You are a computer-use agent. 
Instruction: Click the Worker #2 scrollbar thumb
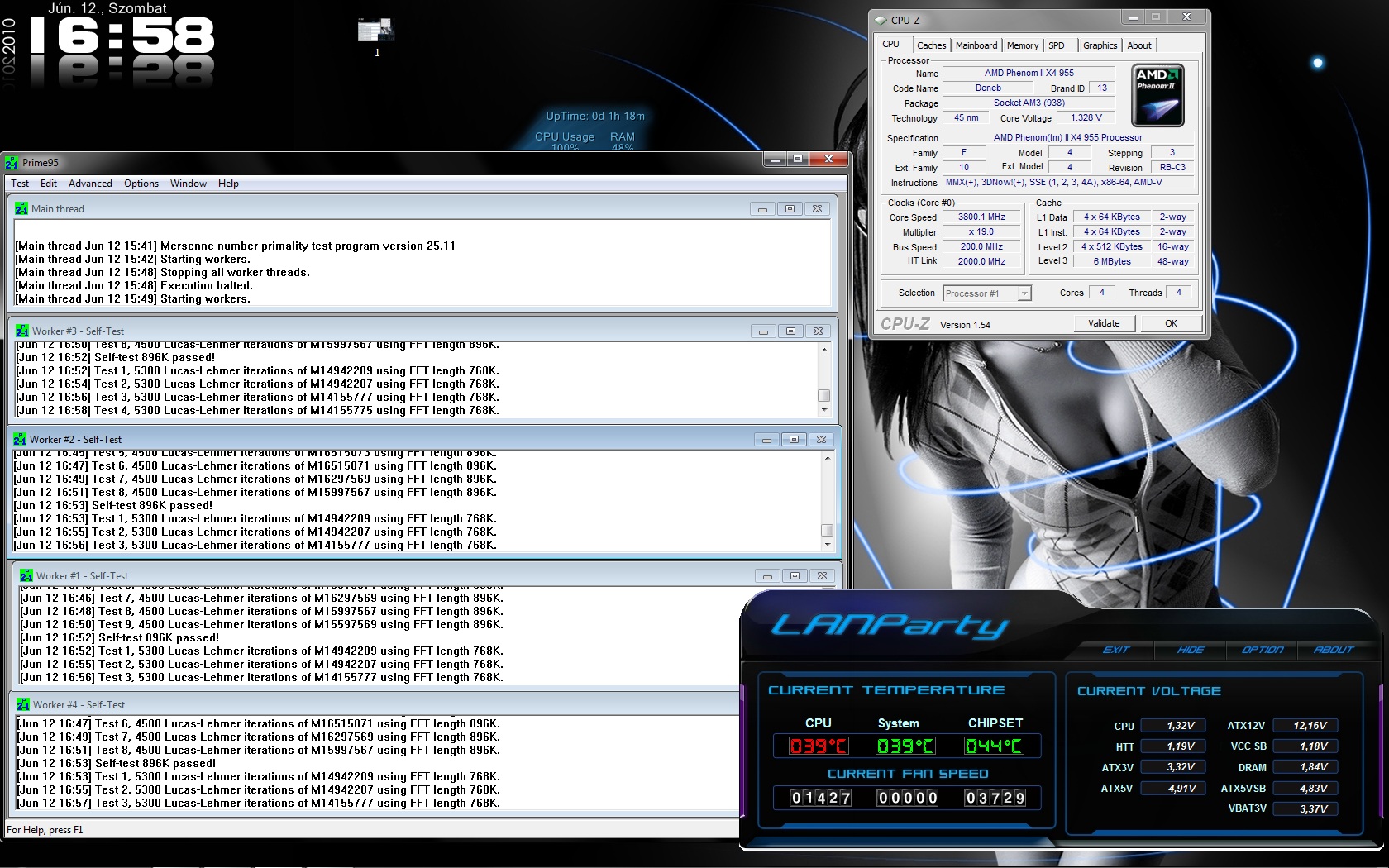click(x=828, y=530)
